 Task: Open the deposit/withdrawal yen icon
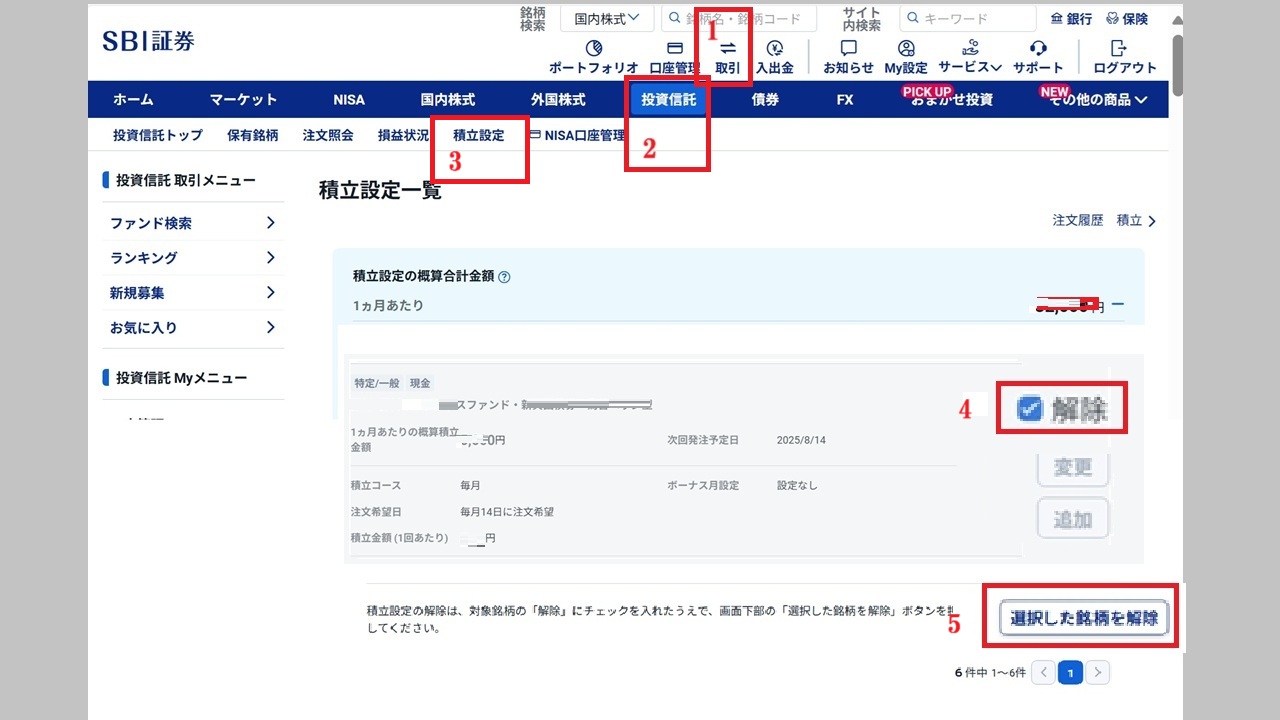coord(774,49)
